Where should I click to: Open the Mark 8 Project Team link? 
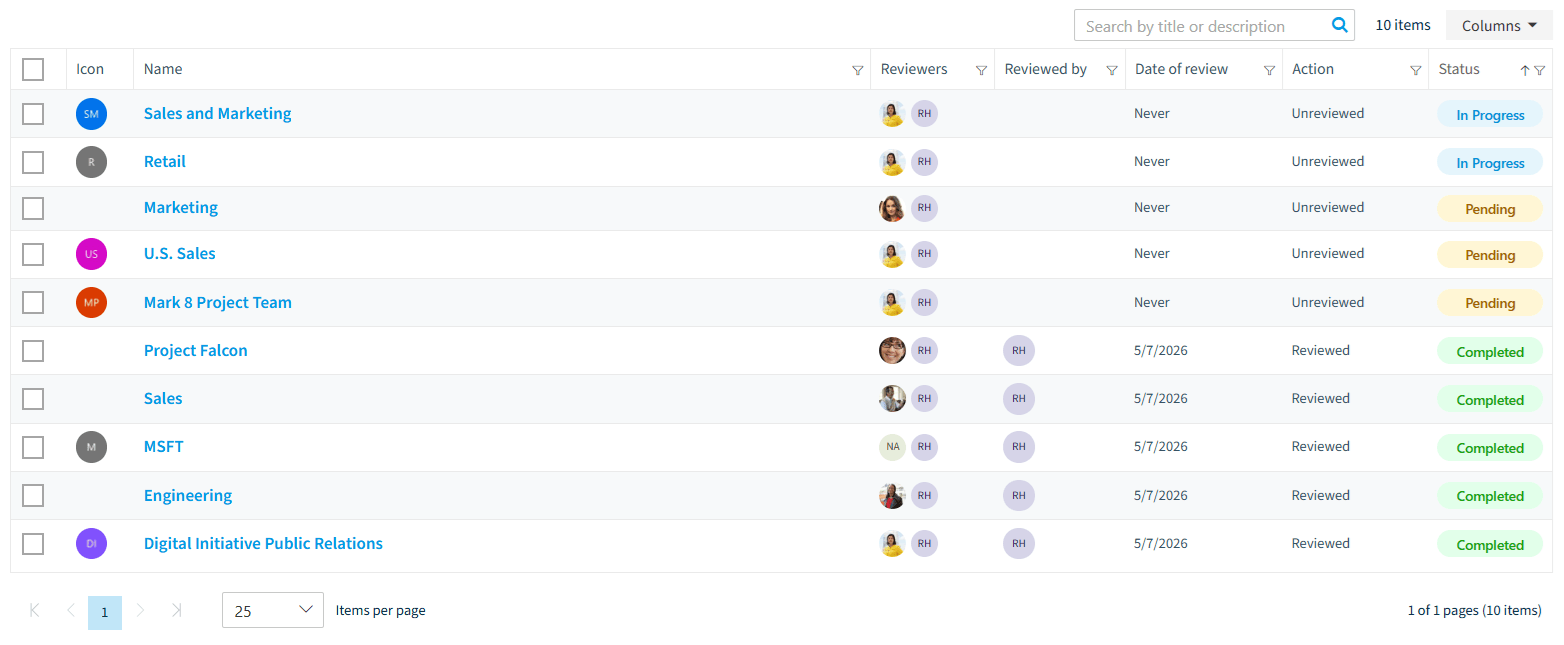[x=218, y=302]
